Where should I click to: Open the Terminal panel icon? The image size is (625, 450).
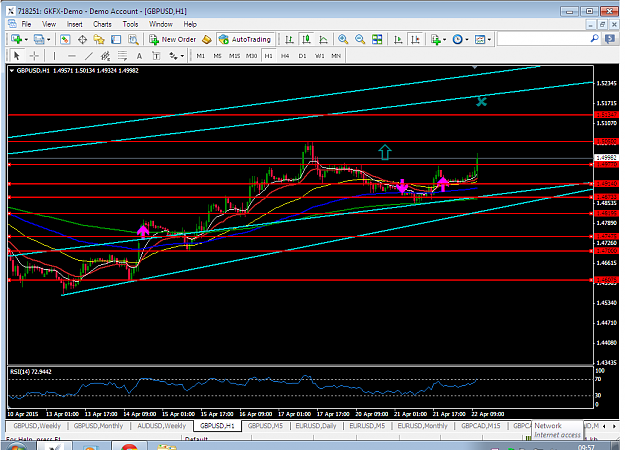[116, 39]
